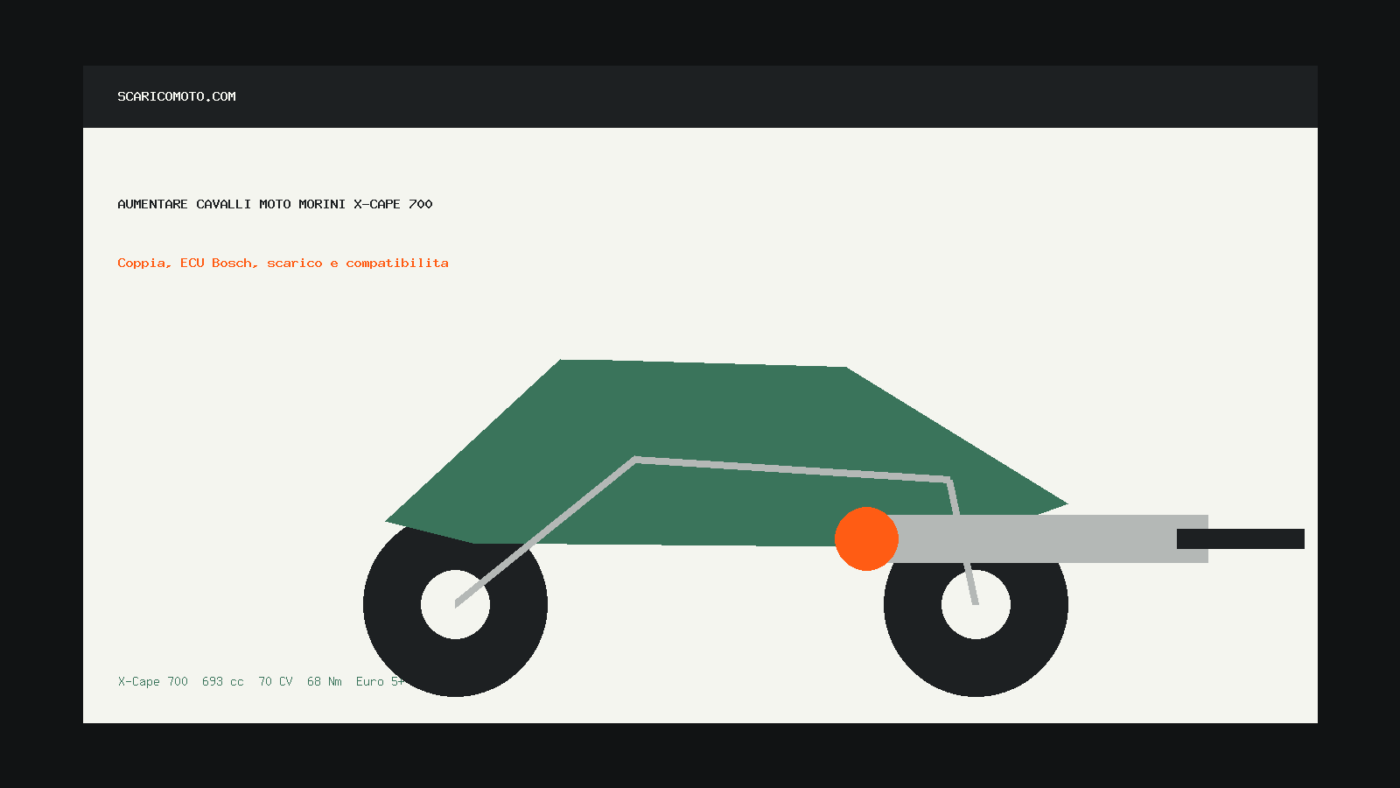Click the orange subtitle "Coppia, ECU Bosch, scarico e compatibilita"

click(x=283, y=263)
